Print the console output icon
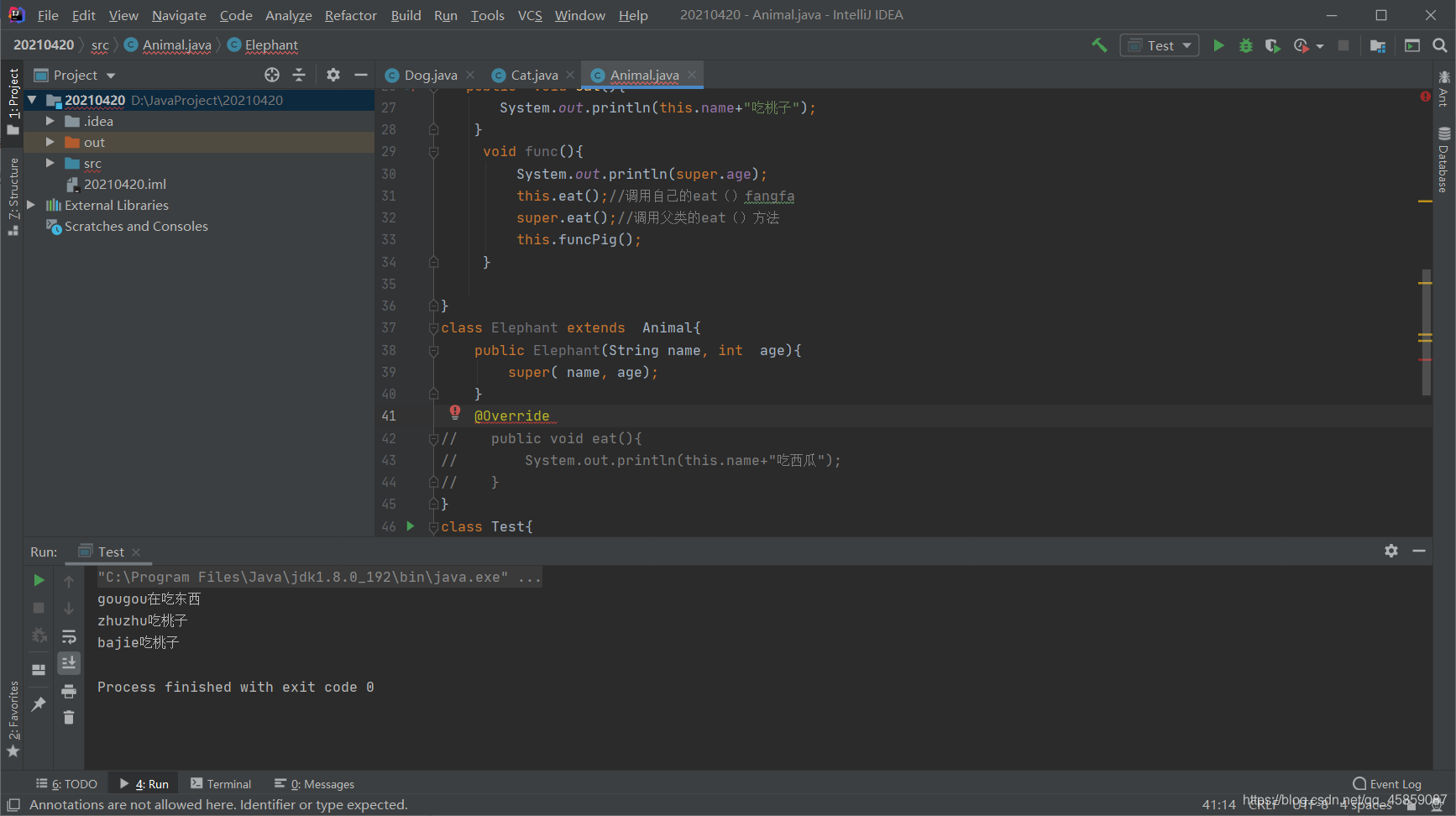1456x816 pixels. tap(69, 691)
